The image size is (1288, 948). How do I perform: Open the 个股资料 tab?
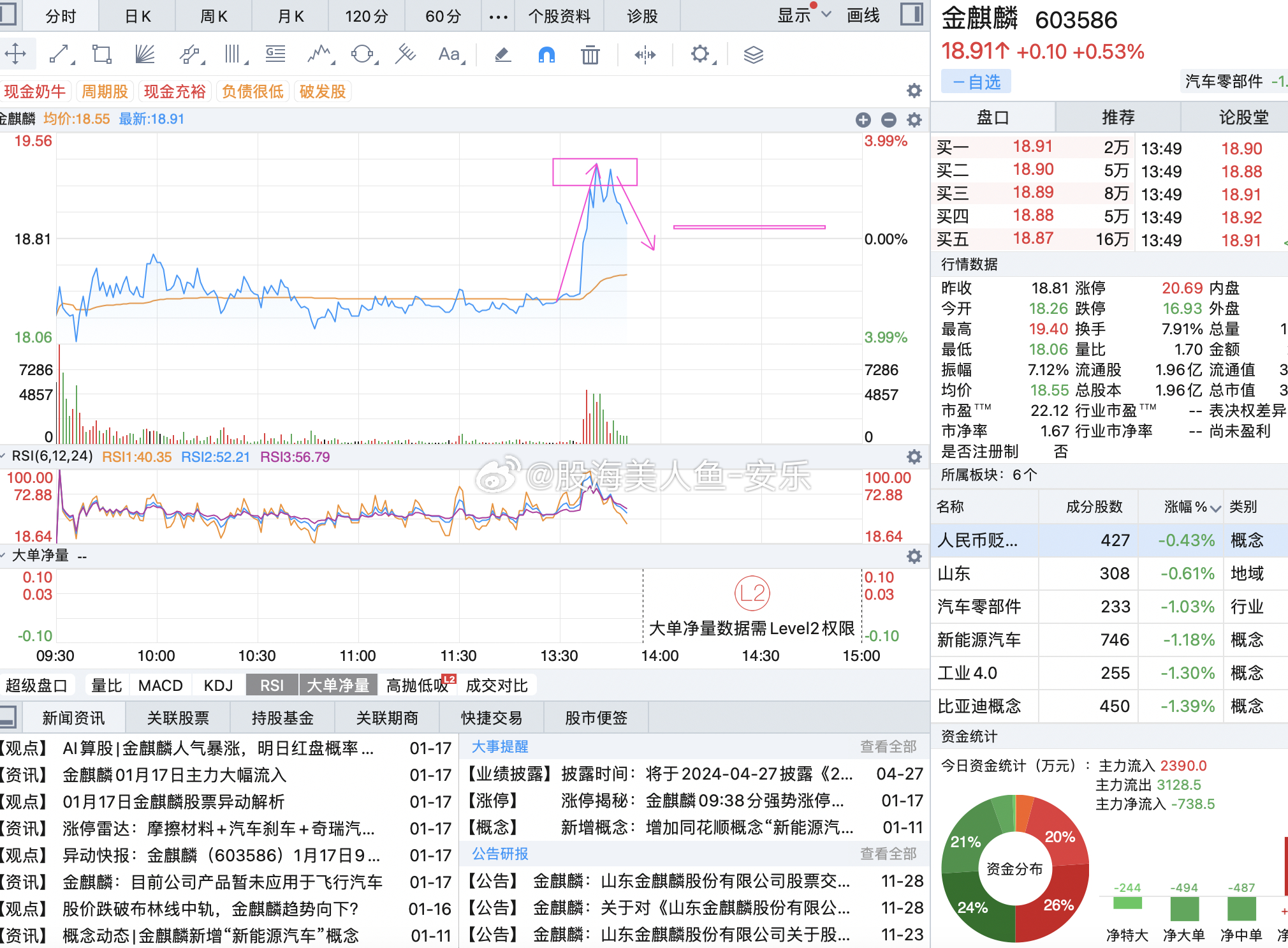point(559,16)
